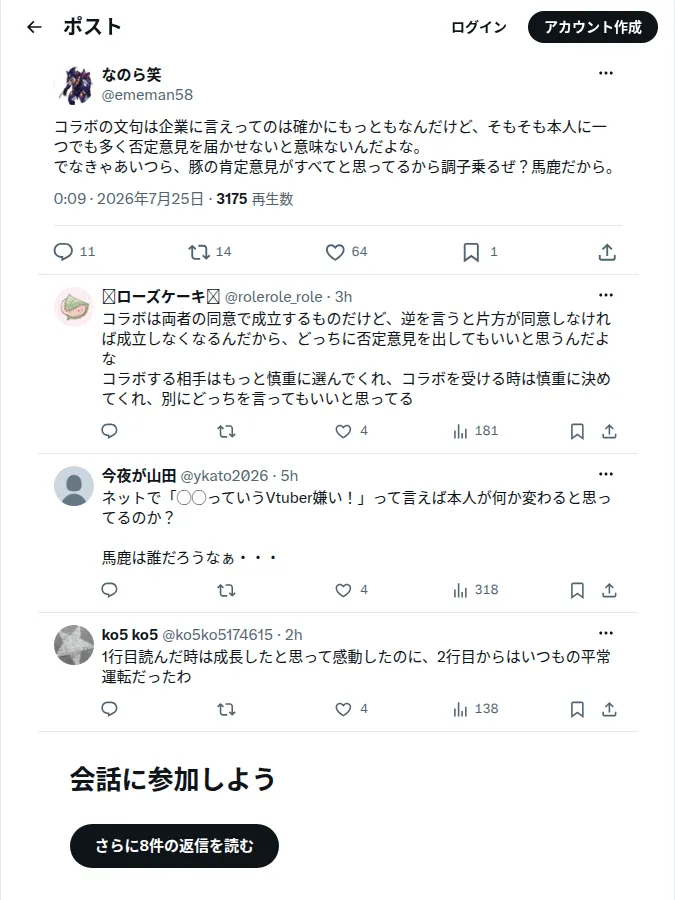Image resolution: width=675 pixels, height=900 pixels.
Task: Click さらに8件の返信を読む button
Action: pos(174,846)
